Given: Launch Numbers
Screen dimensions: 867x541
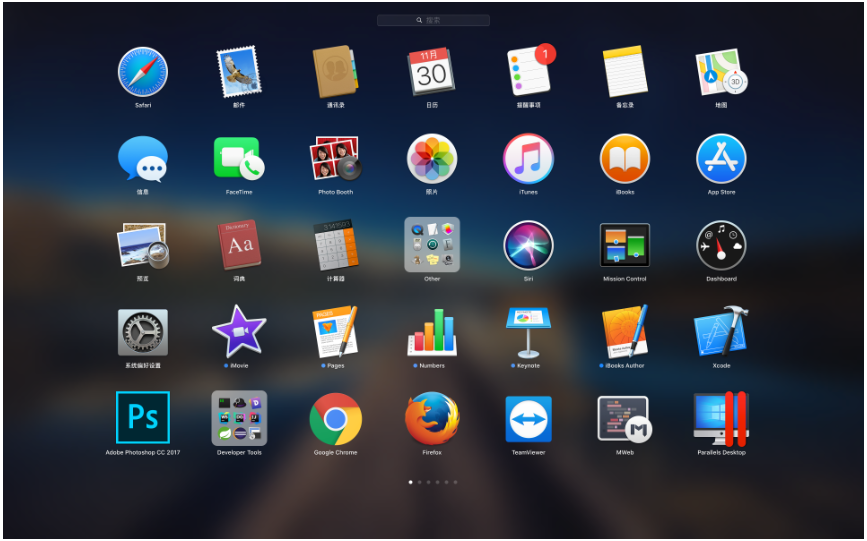Looking at the screenshot, I should 432,332.
